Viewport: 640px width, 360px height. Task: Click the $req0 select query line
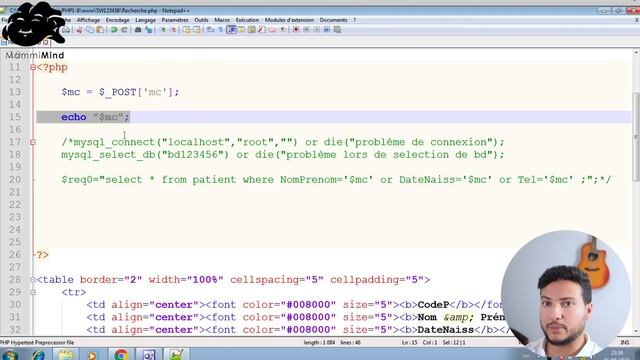(x=336, y=180)
